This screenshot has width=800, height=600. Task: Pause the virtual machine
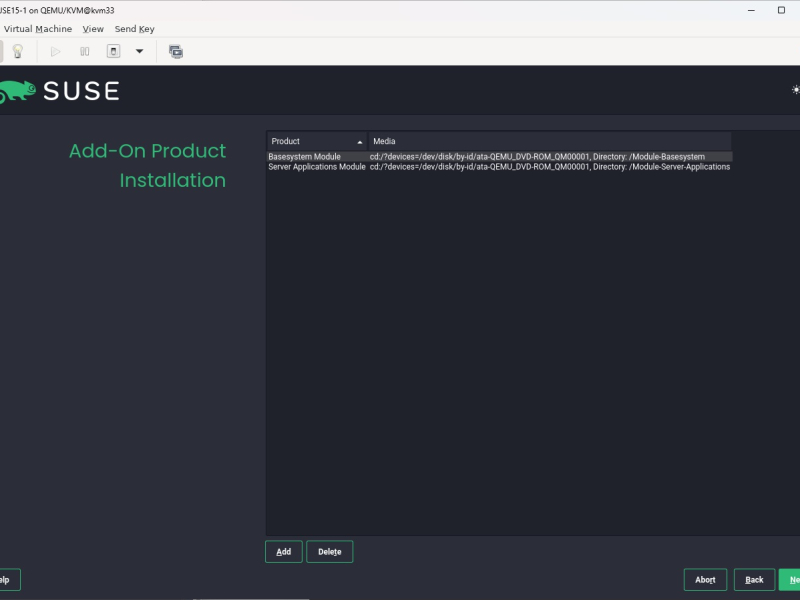85,52
